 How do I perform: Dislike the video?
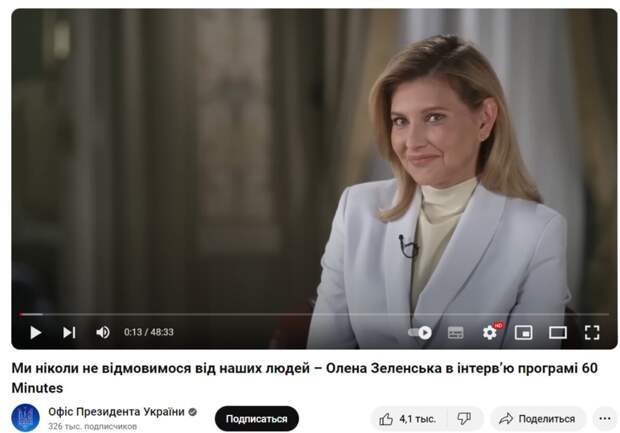pyautogui.click(x=465, y=419)
